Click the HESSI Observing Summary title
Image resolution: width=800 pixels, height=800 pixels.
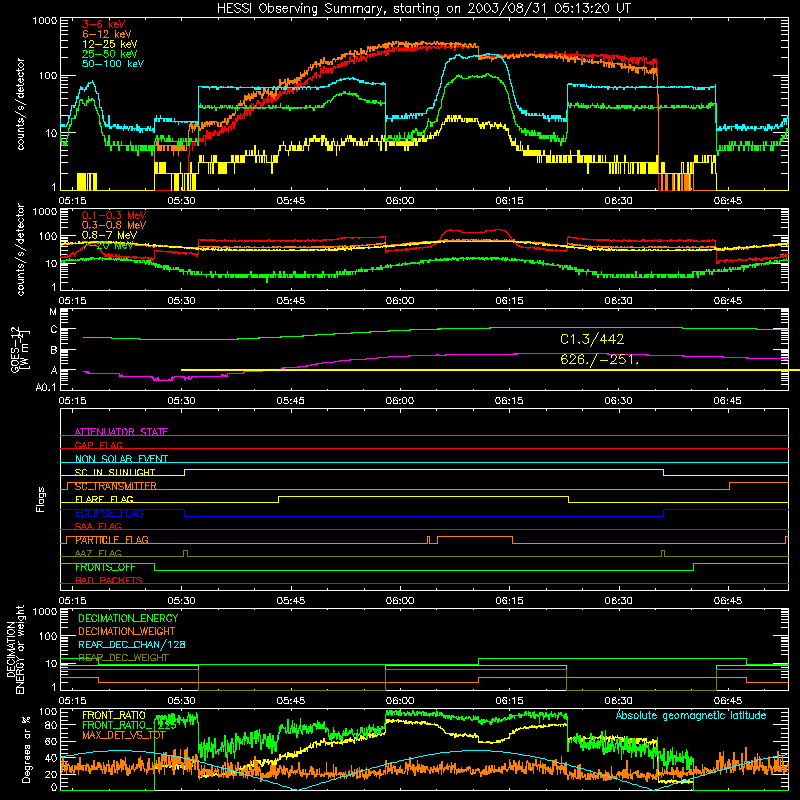(x=424, y=8)
